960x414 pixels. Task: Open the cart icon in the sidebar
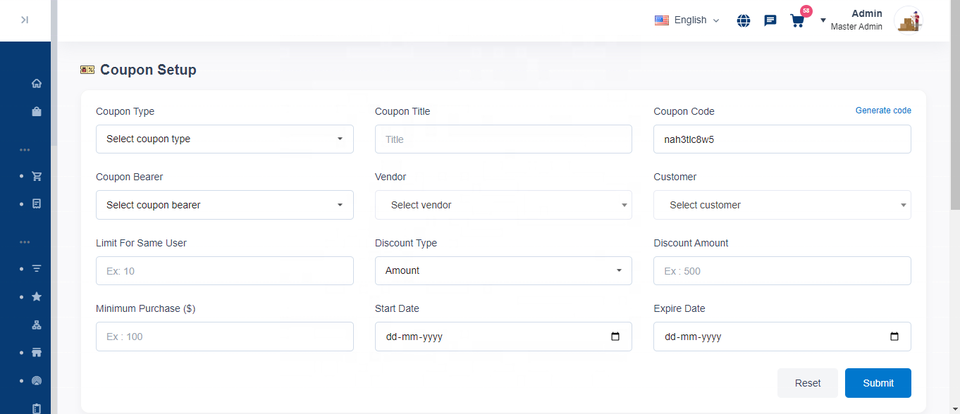pyautogui.click(x=37, y=176)
